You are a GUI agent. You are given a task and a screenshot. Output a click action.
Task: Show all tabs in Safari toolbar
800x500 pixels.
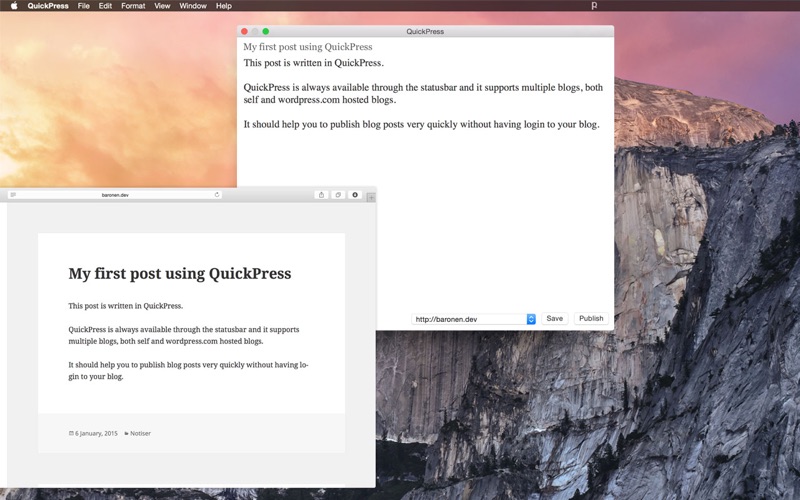tap(338, 195)
